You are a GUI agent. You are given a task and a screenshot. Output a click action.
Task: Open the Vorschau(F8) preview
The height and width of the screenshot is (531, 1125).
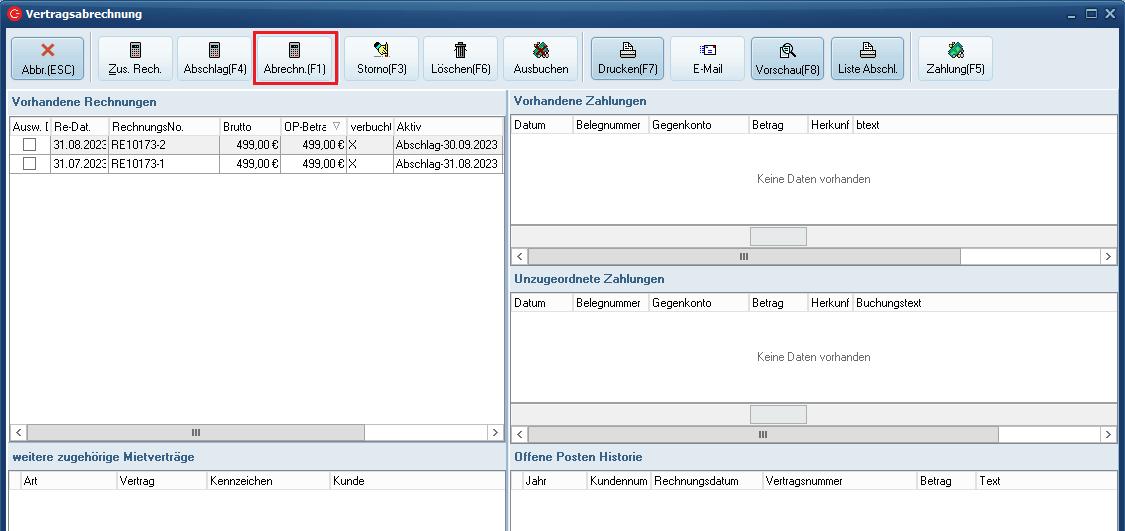787,58
